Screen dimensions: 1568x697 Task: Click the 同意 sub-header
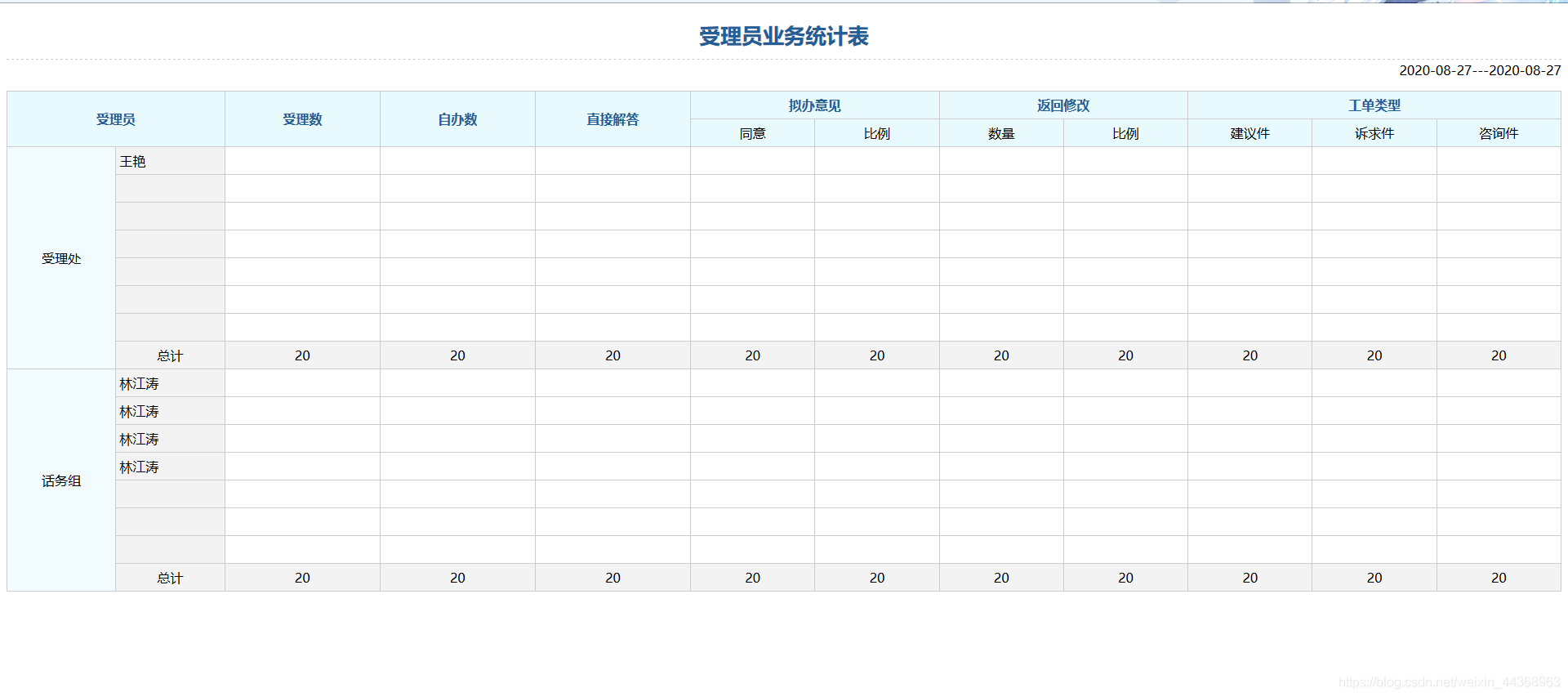point(752,133)
